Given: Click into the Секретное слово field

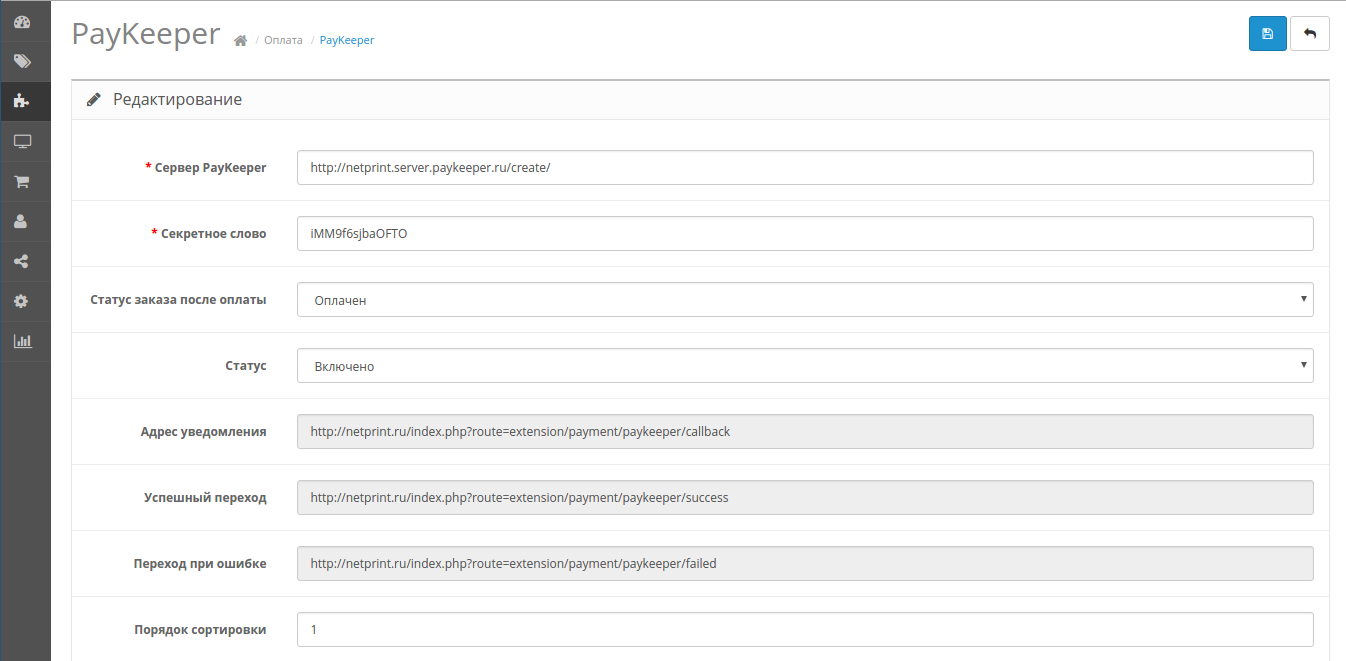Looking at the screenshot, I should pyautogui.click(x=805, y=234).
